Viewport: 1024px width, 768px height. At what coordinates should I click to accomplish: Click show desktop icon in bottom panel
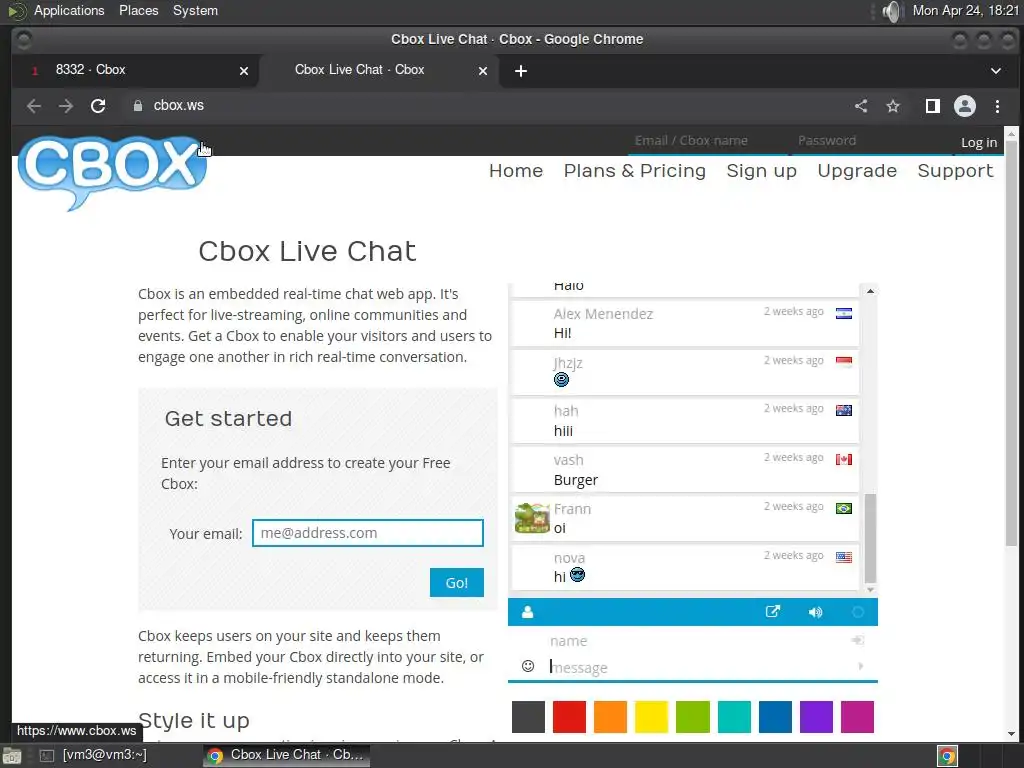pyautogui.click(x=11, y=756)
